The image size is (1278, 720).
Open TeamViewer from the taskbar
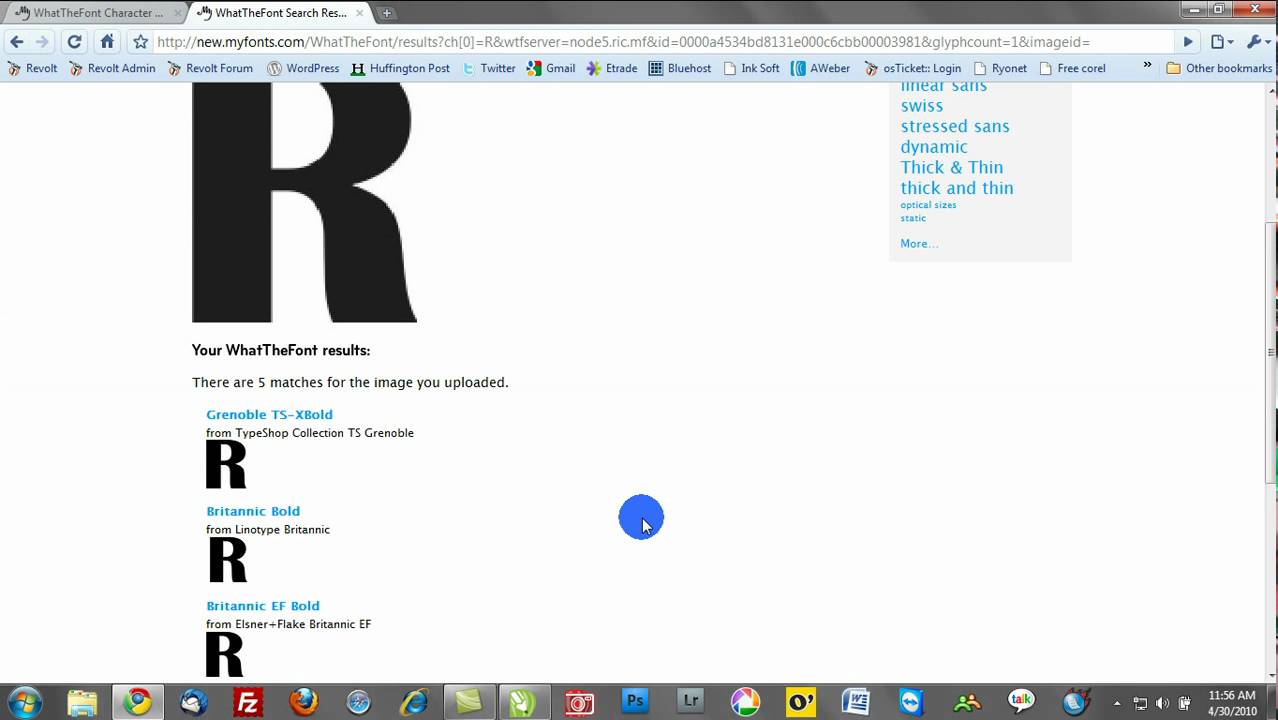[x=911, y=702]
